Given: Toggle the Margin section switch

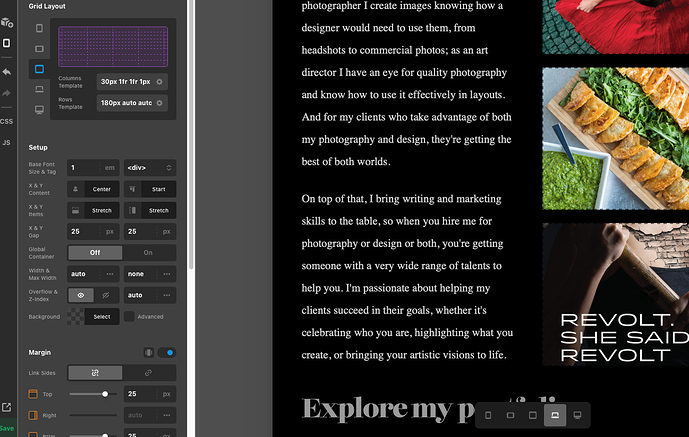Looking at the screenshot, I should 167,353.
